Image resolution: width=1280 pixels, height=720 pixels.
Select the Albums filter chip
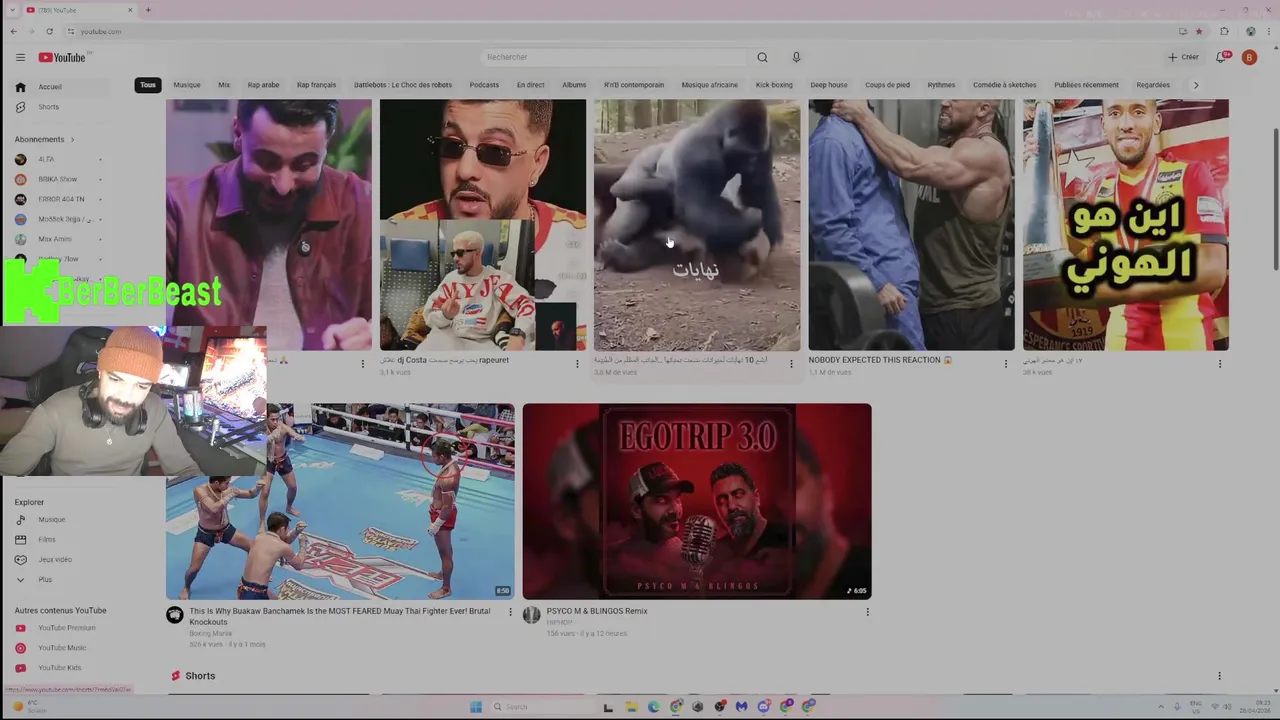(574, 85)
